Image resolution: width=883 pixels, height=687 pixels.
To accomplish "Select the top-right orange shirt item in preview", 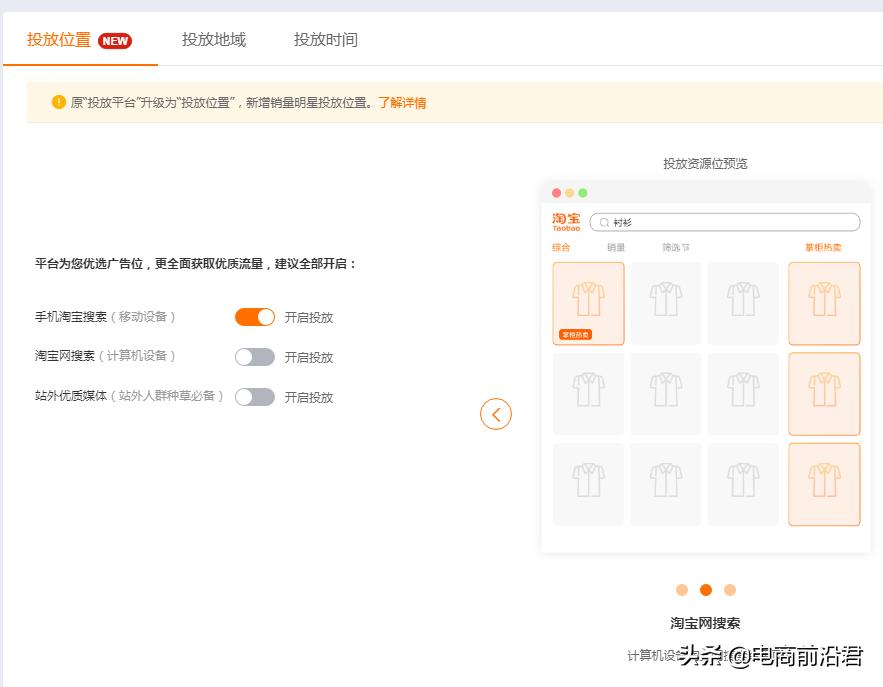I will tap(824, 302).
